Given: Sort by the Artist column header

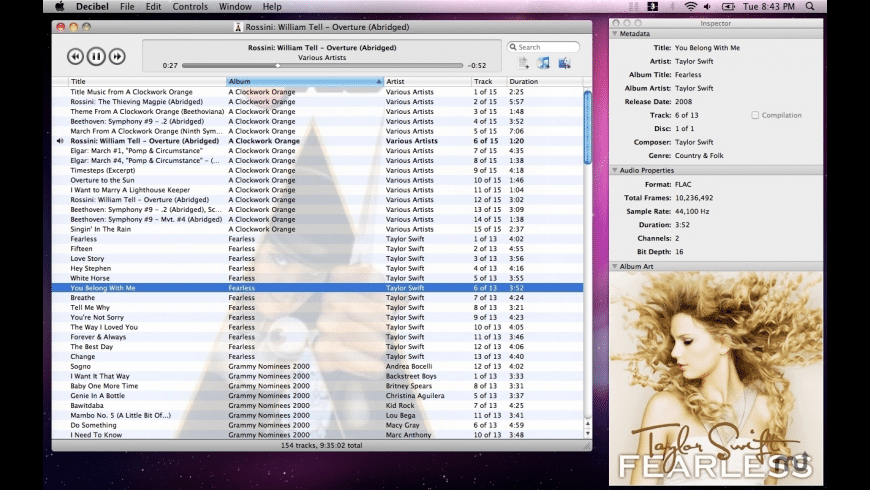Looking at the screenshot, I should tap(427, 82).
